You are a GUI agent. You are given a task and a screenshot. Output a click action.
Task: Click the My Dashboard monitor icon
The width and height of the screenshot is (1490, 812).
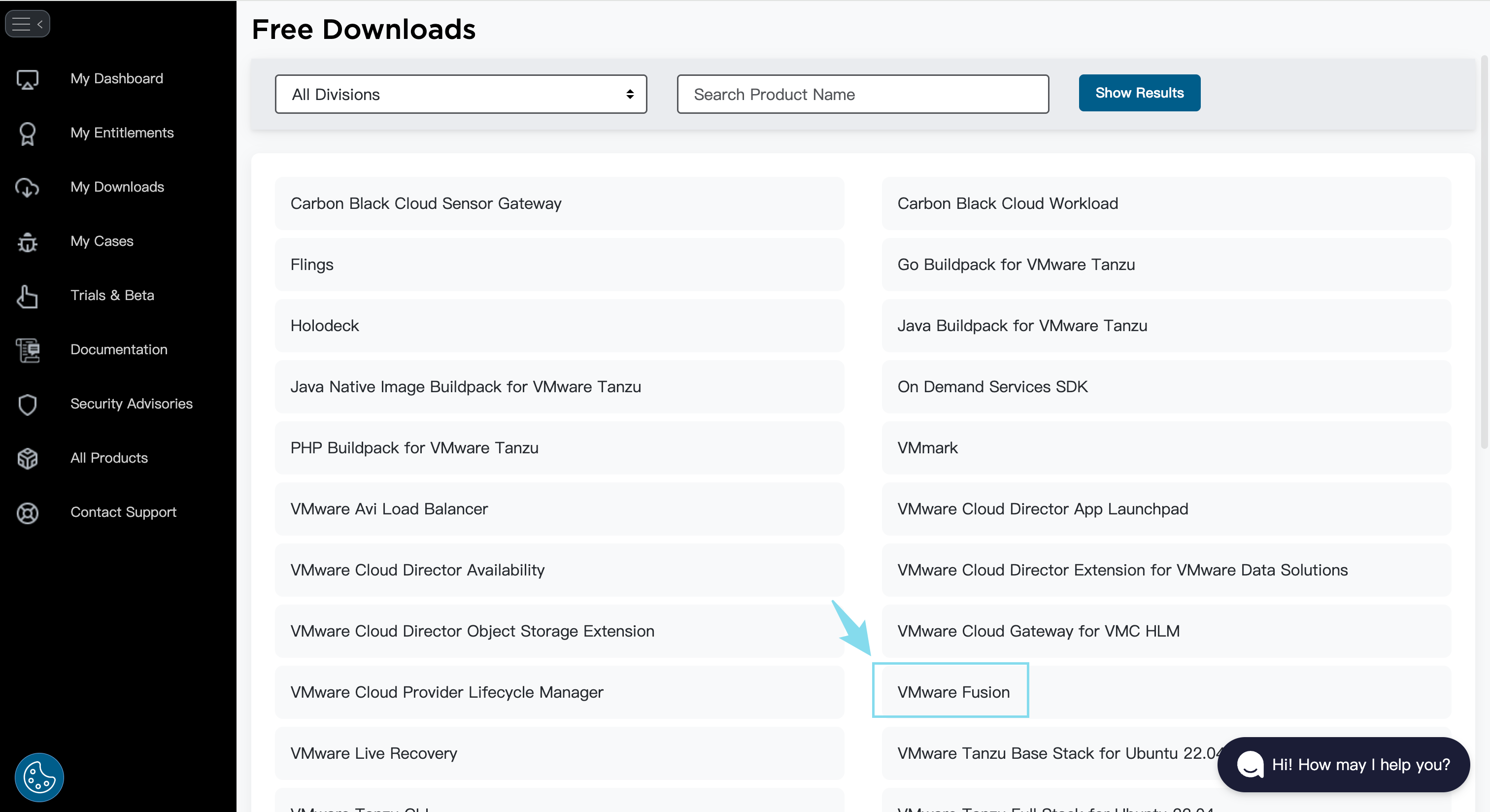point(27,79)
